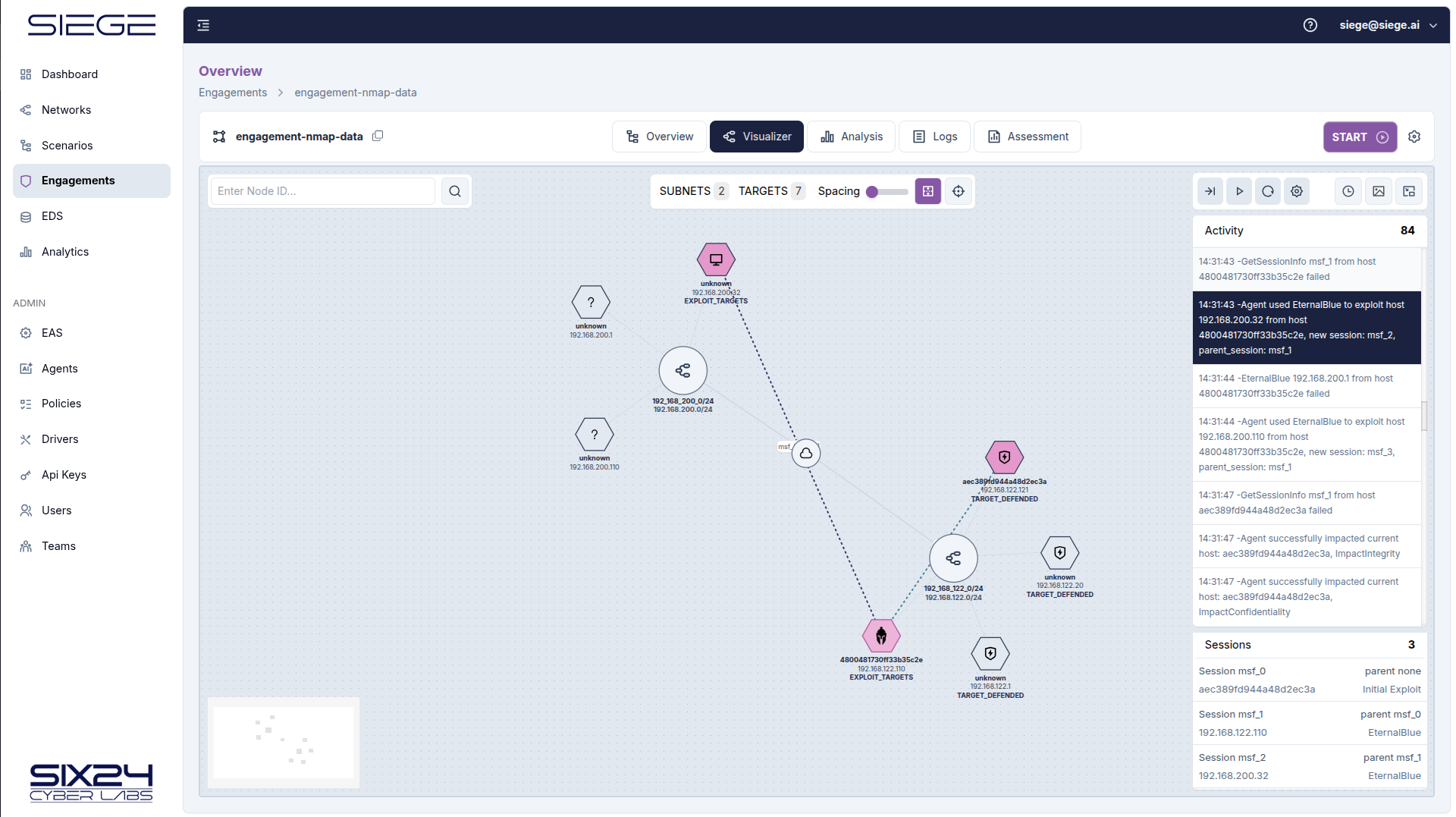Open visualizer settings gear in right toolbar
Screen dimensions: 1456x817
pos(1297,191)
